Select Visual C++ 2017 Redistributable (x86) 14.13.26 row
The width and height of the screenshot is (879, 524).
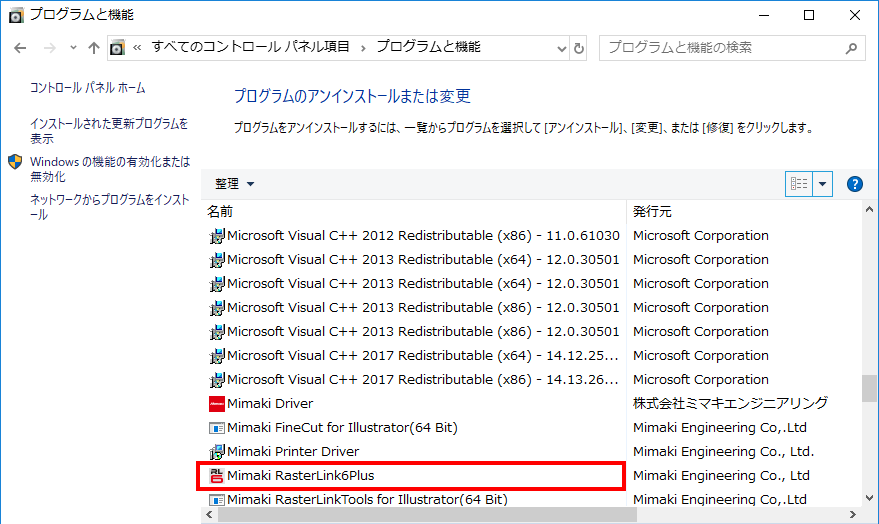414,380
